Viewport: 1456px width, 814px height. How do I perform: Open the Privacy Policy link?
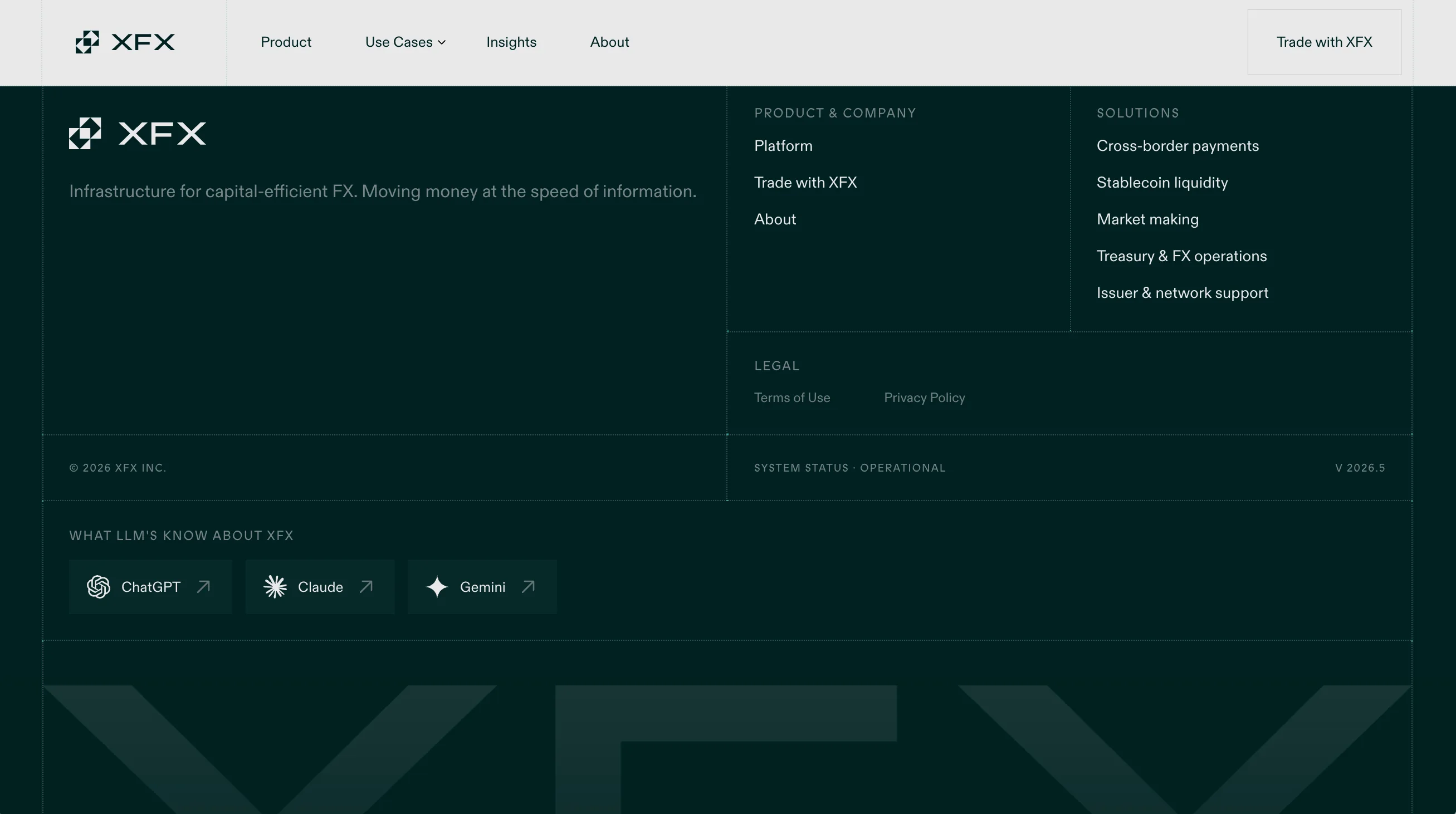(x=925, y=398)
